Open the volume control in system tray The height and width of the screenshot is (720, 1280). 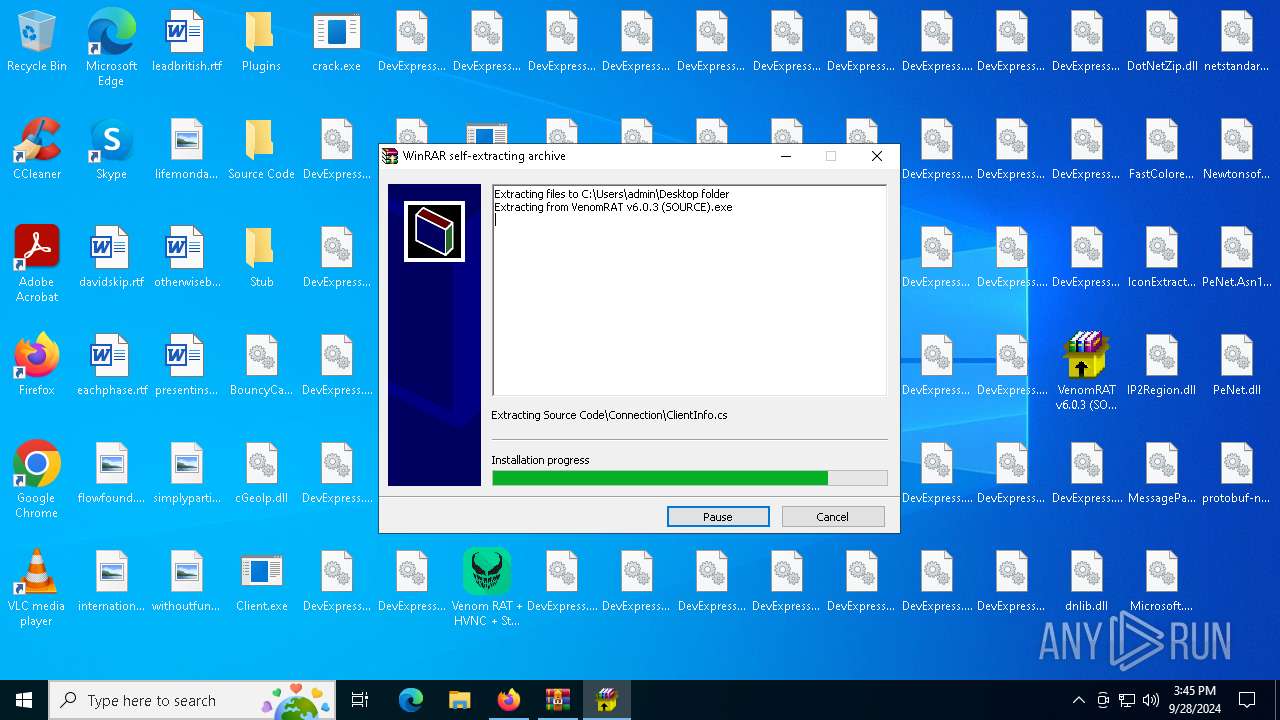click(1151, 700)
